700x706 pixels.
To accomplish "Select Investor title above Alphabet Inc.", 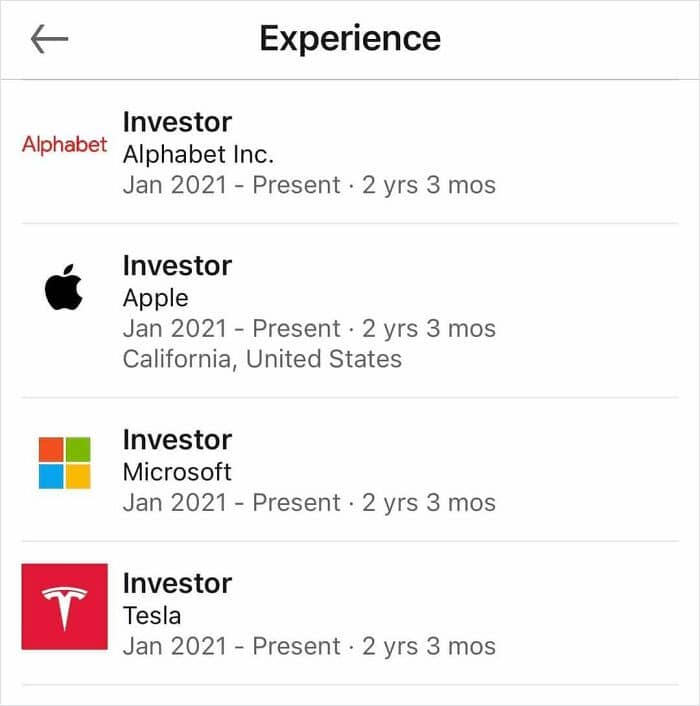I will pos(177,122).
